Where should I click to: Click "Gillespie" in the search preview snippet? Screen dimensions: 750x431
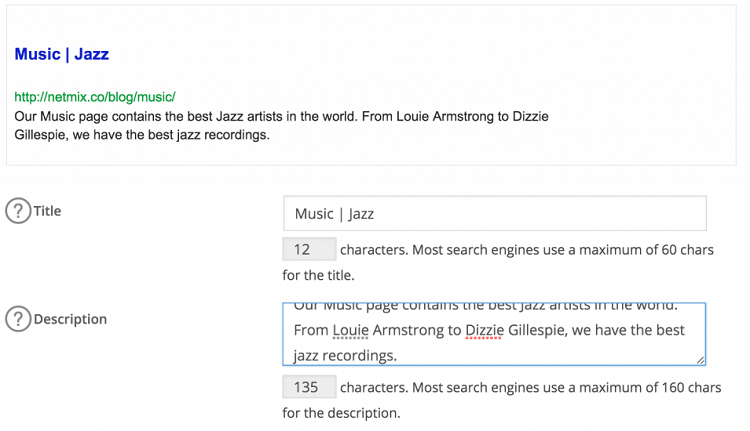[42, 134]
